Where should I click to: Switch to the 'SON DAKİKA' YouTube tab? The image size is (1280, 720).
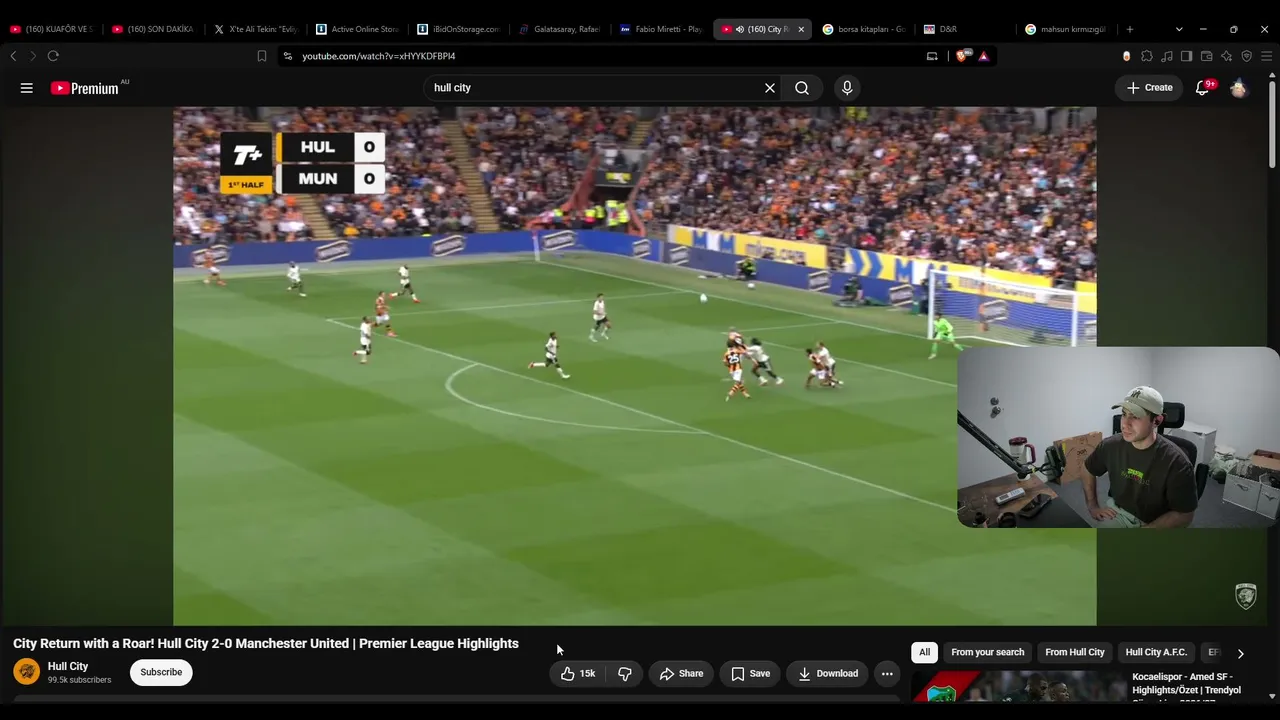coord(153,29)
